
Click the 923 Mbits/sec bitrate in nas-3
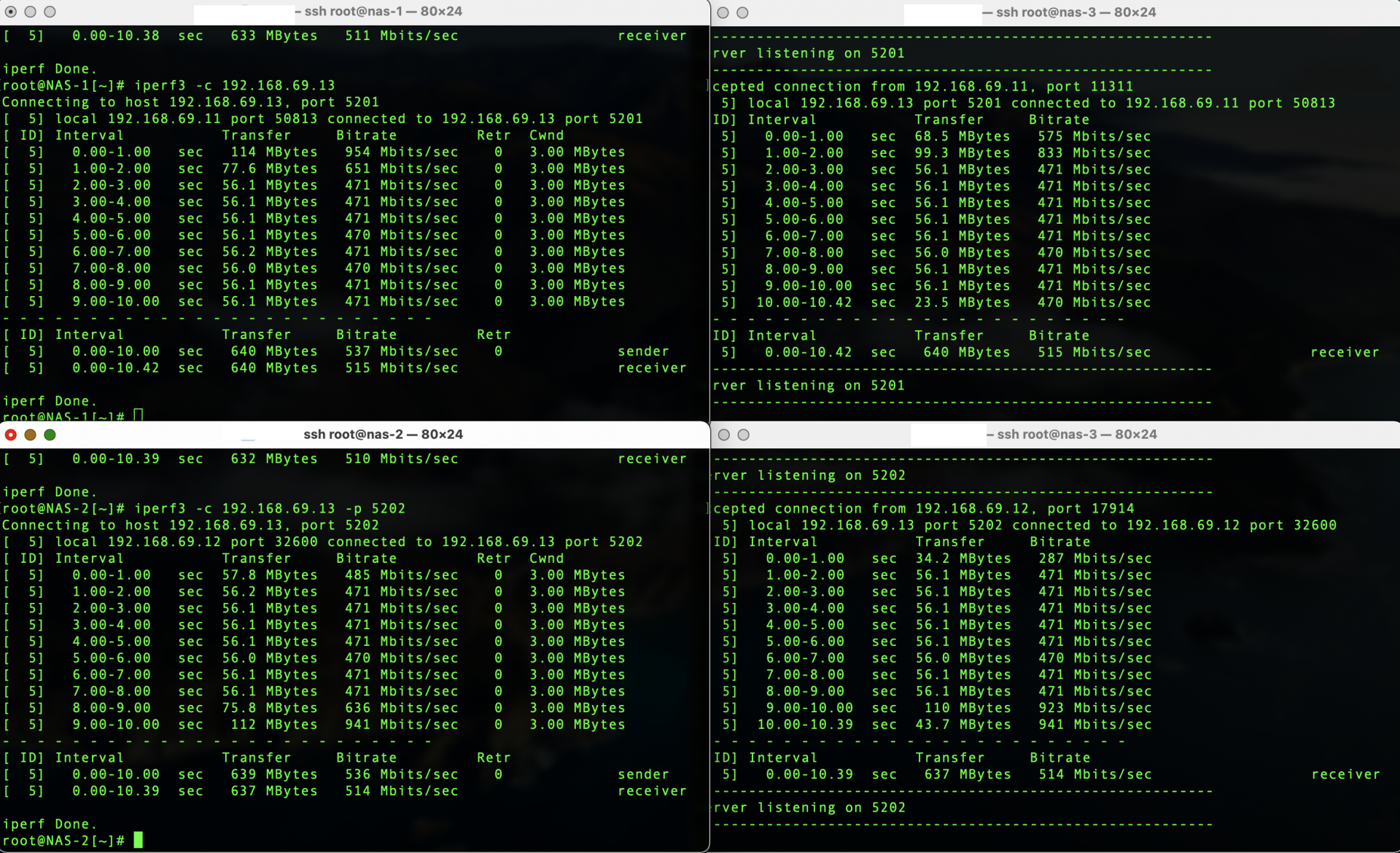coord(1094,708)
